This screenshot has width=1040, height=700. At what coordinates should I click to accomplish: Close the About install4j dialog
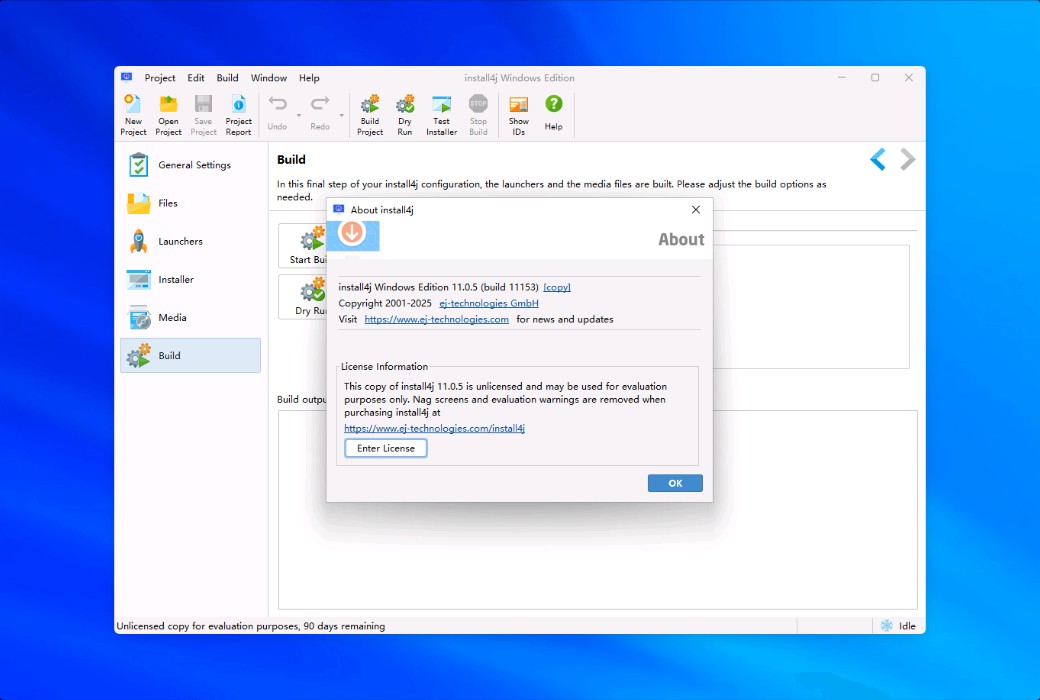point(696,210)
